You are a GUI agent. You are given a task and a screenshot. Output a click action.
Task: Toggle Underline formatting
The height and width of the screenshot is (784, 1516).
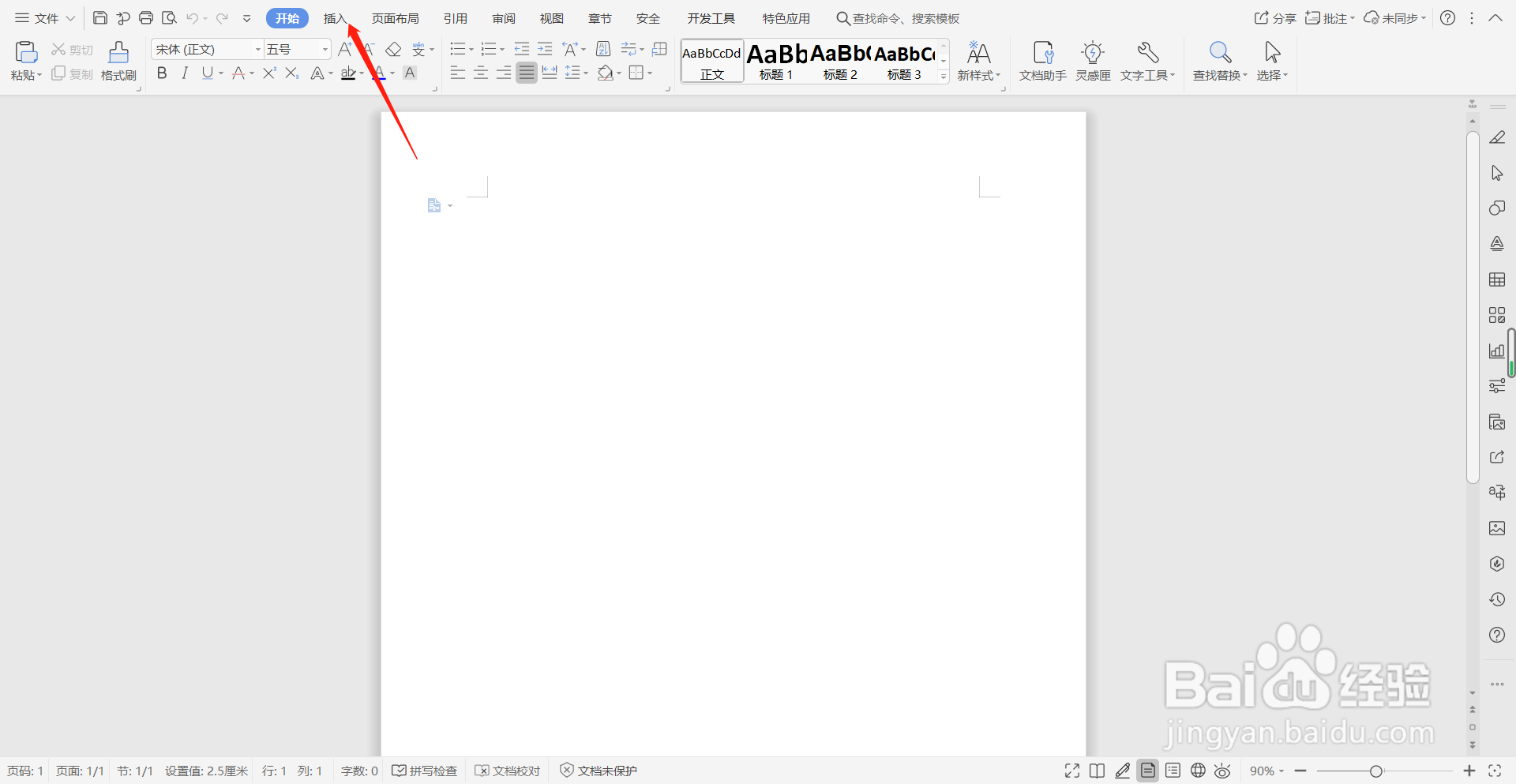[x=207, y=73]
